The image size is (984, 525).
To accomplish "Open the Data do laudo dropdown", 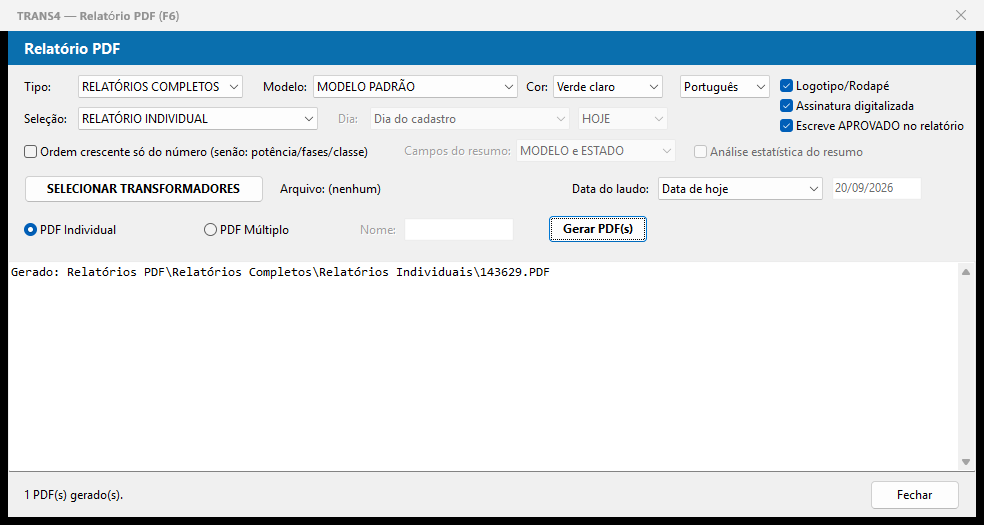I will point(740,188).
